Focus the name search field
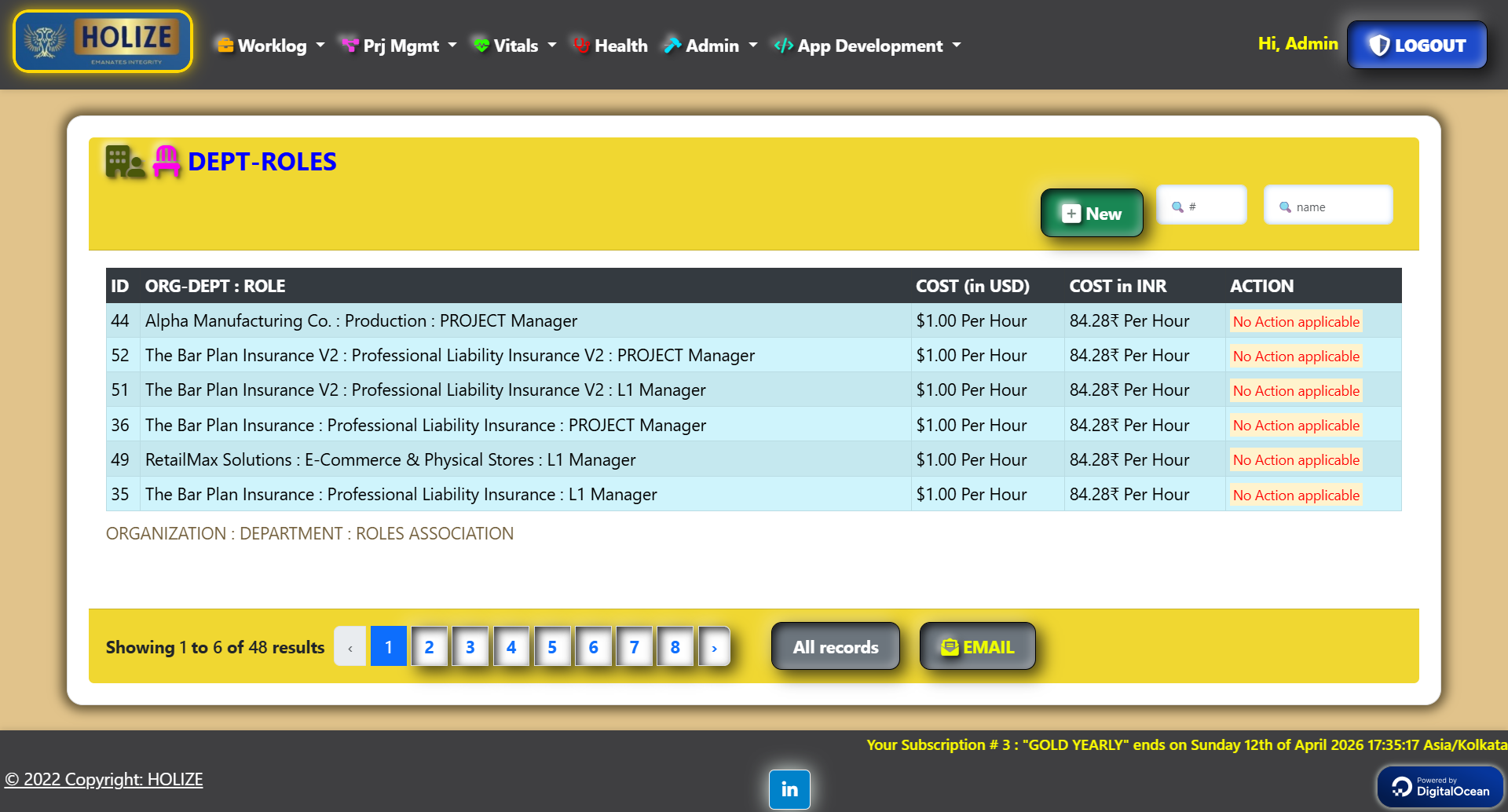Image resolution: width=1508 pixels, height=812 pixels. click(x=1328, y=205)
